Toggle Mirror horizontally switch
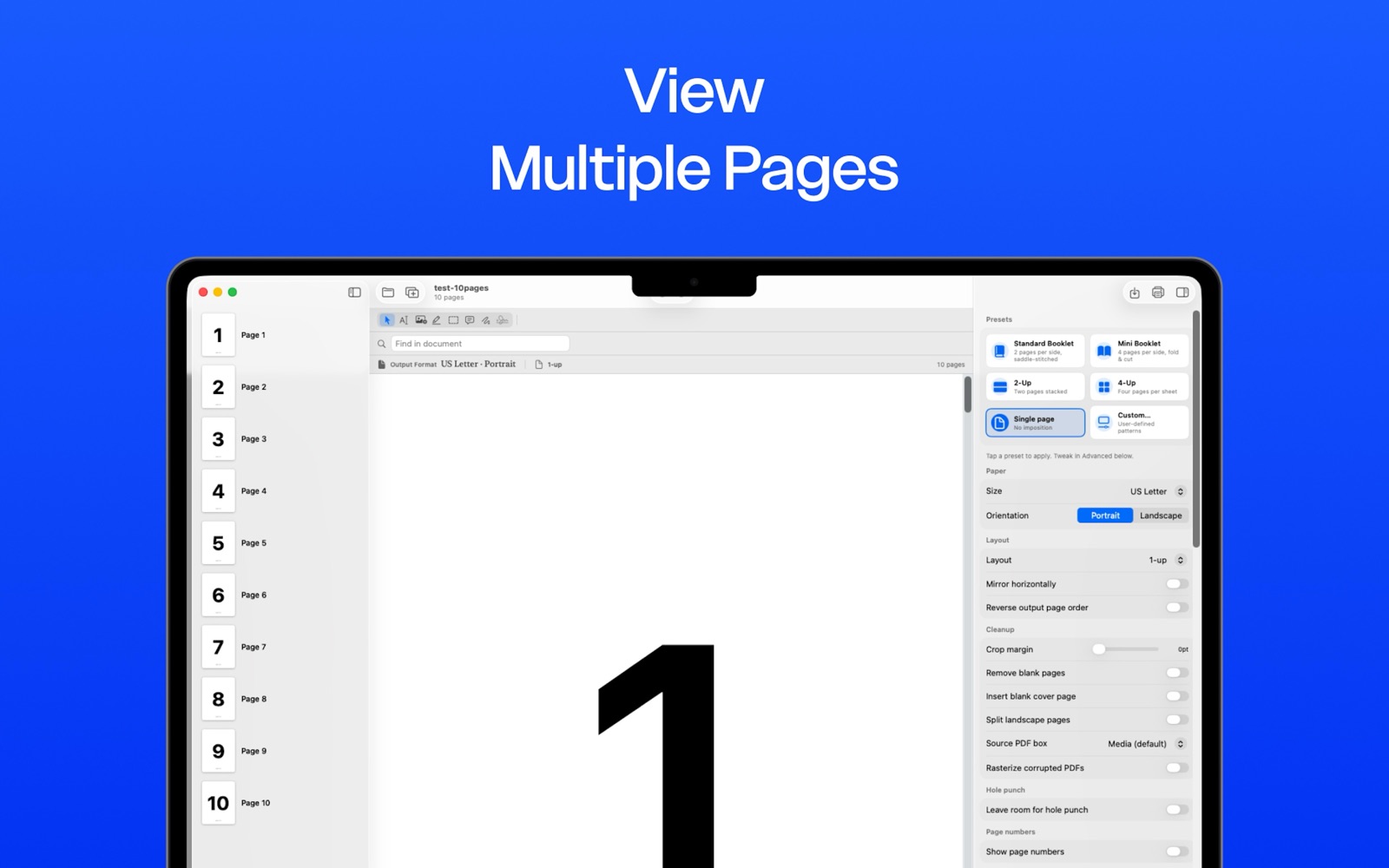 [1177, 584]
